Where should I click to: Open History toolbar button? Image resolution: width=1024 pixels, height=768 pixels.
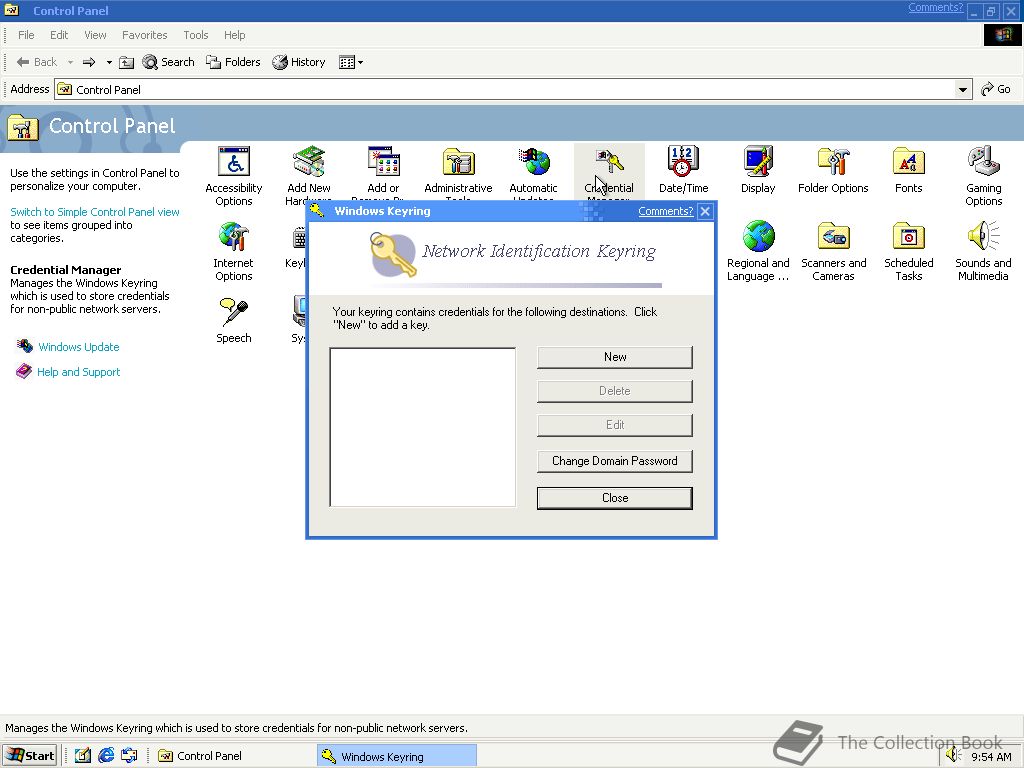pyautogui.click(x=299, y=62)
